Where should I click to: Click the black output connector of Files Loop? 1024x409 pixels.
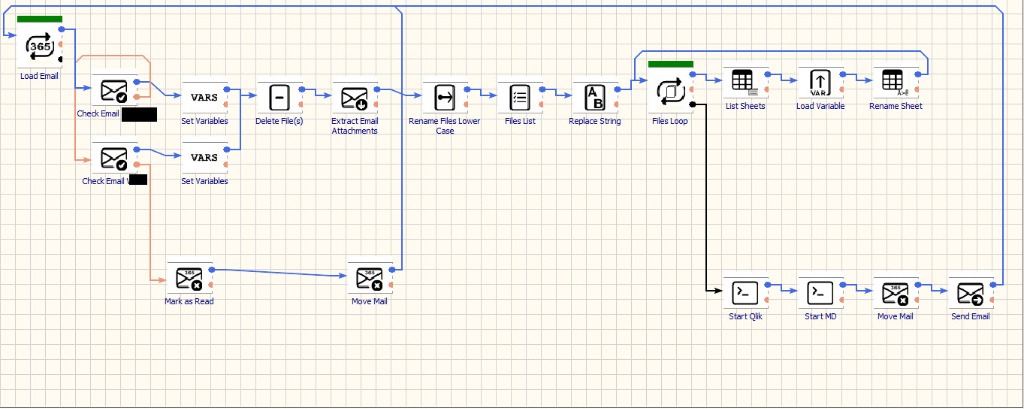tap(692, 104)
